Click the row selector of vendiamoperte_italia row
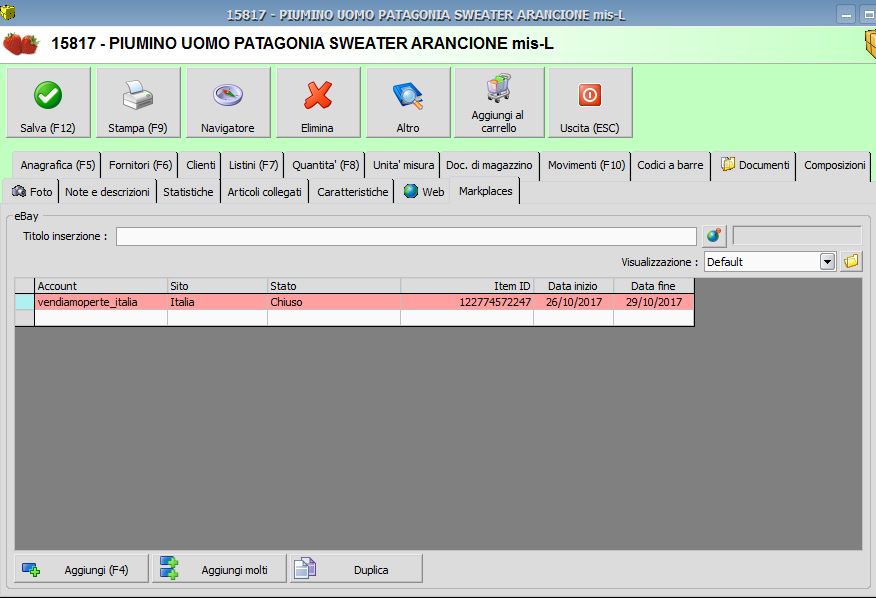 (24, 302)
